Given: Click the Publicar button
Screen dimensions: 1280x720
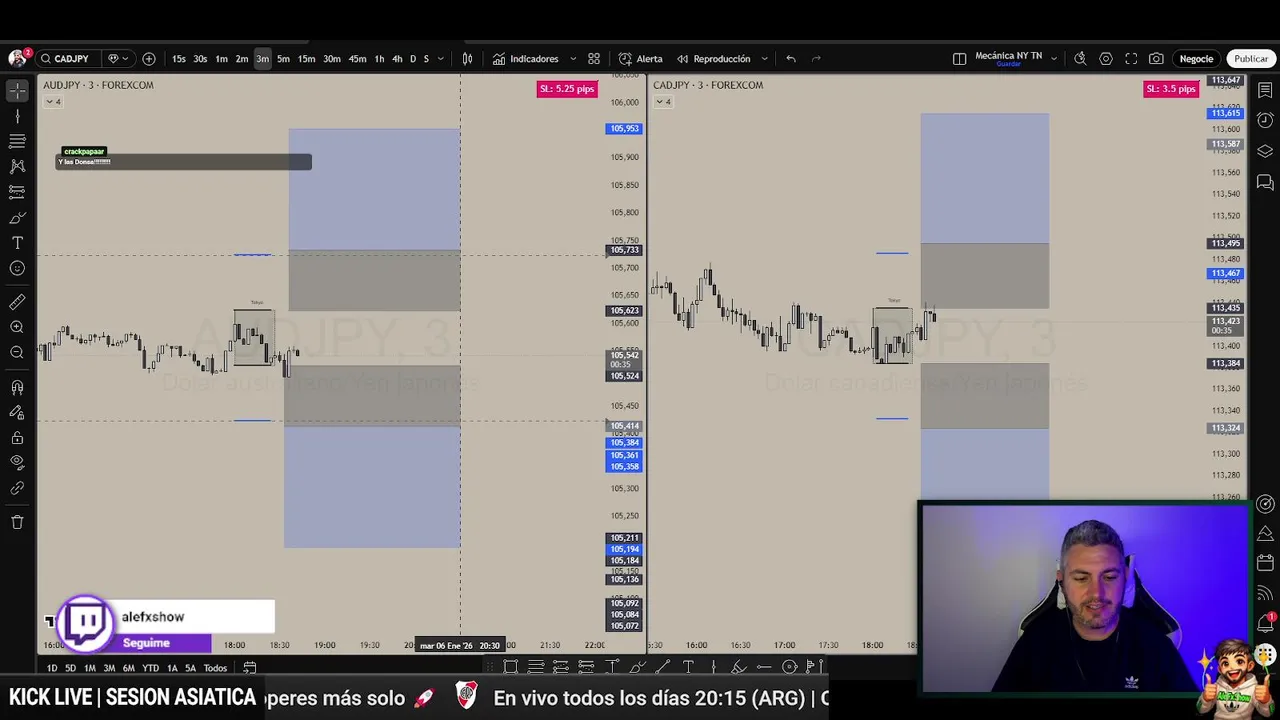Looking at the screenshot, I should 1250,59.
